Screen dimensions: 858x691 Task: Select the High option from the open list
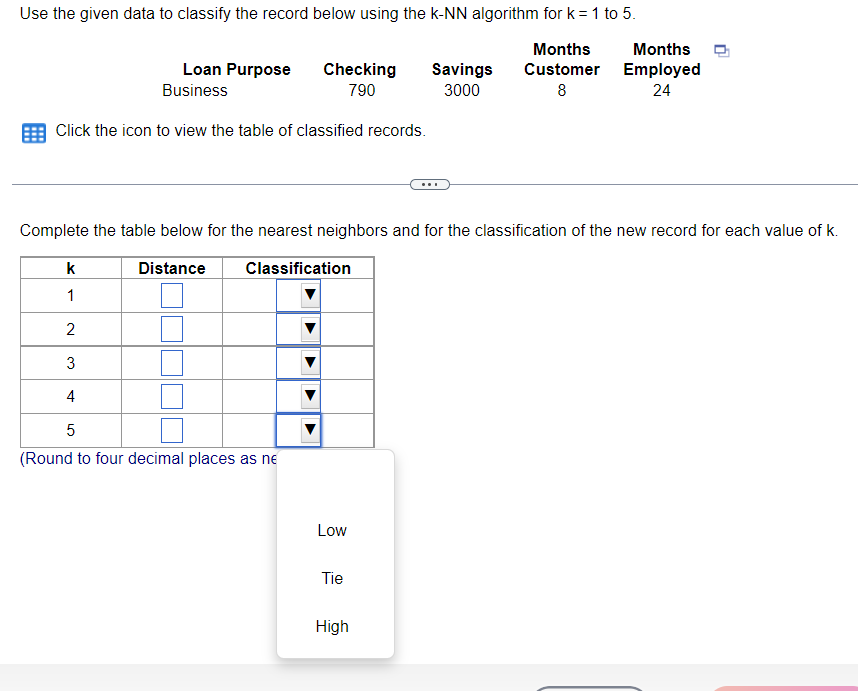(x=332, y=626)
